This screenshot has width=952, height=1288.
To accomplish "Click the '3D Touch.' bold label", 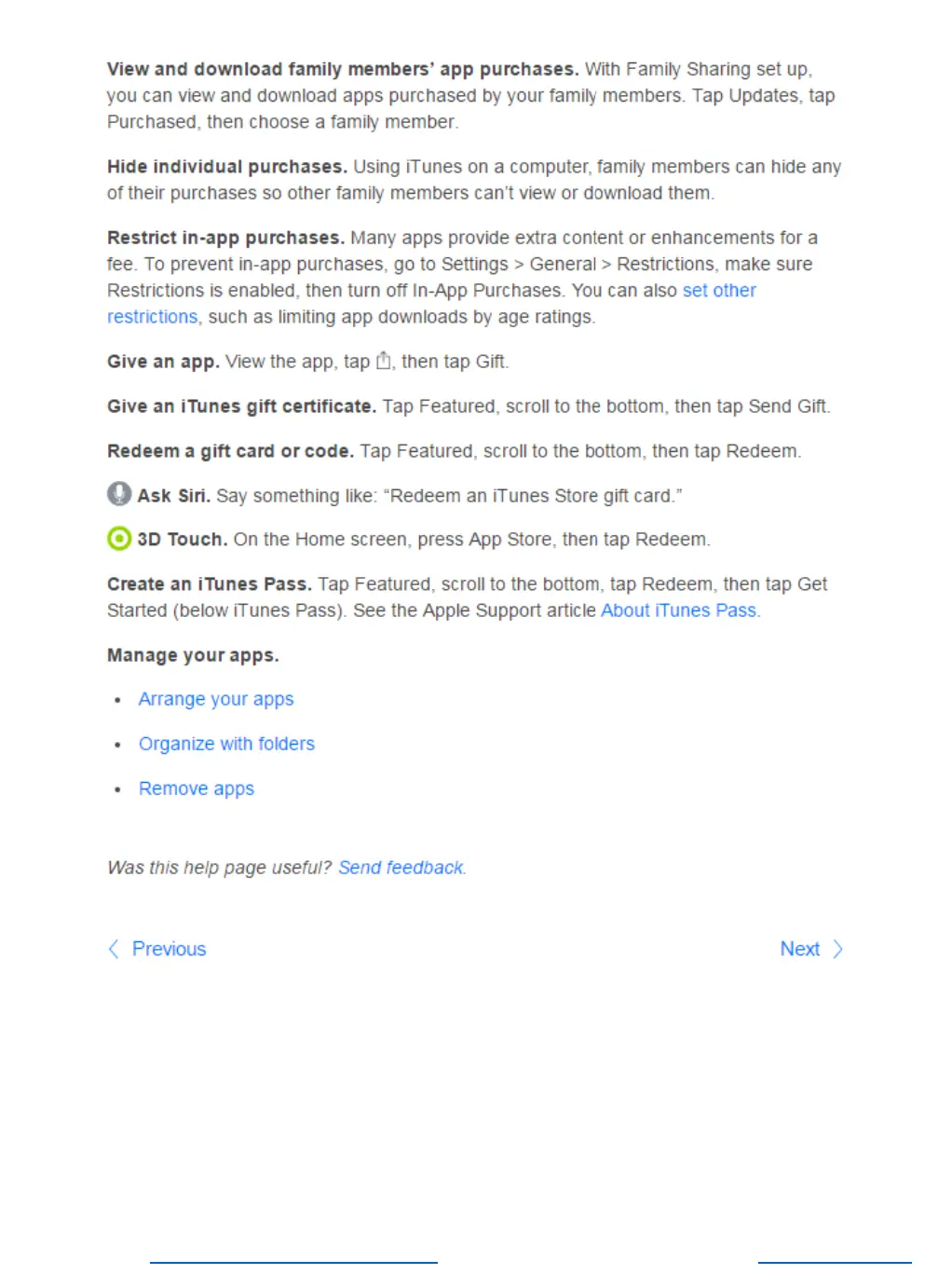I will click(183, 540).
